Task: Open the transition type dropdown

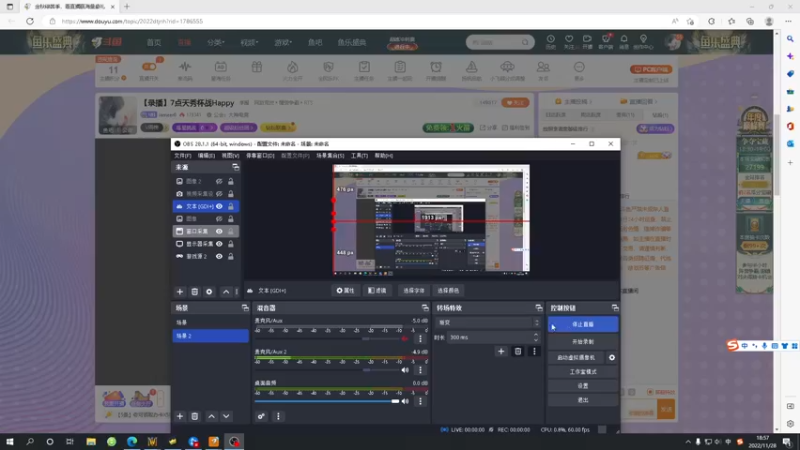Action: (x=487, y=322)
